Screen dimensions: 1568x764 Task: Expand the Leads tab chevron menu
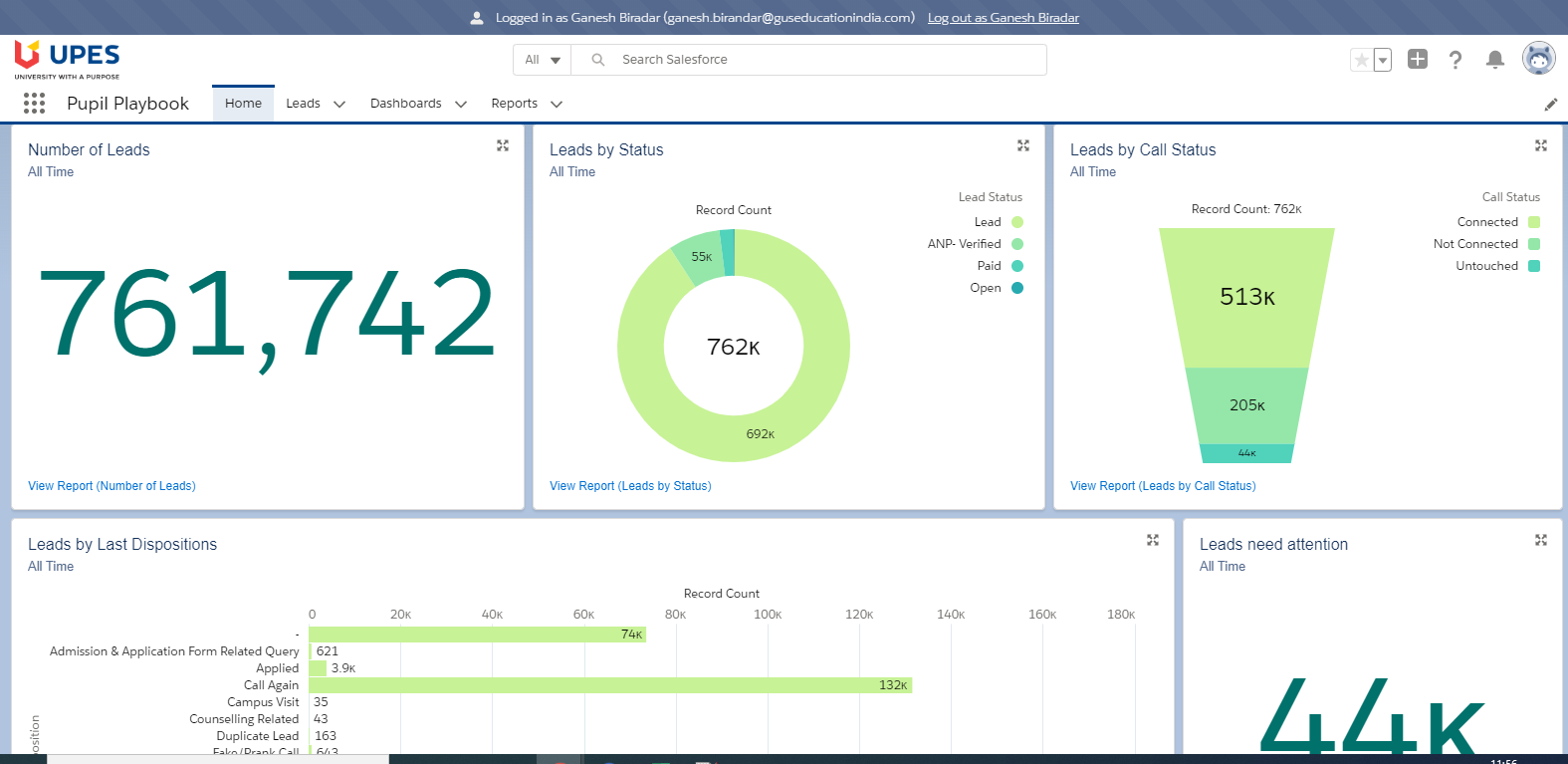[339, 104]
